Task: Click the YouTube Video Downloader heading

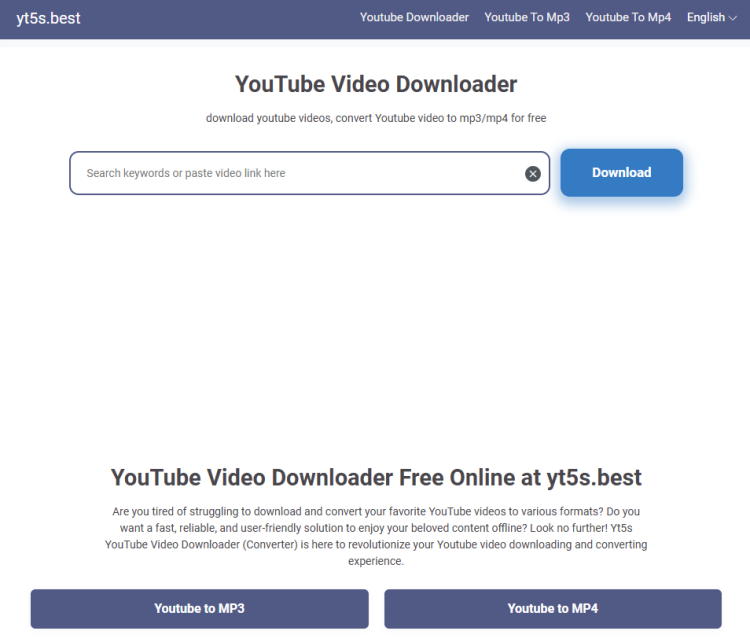Action: pyautogui.click(x=376, y=85)
